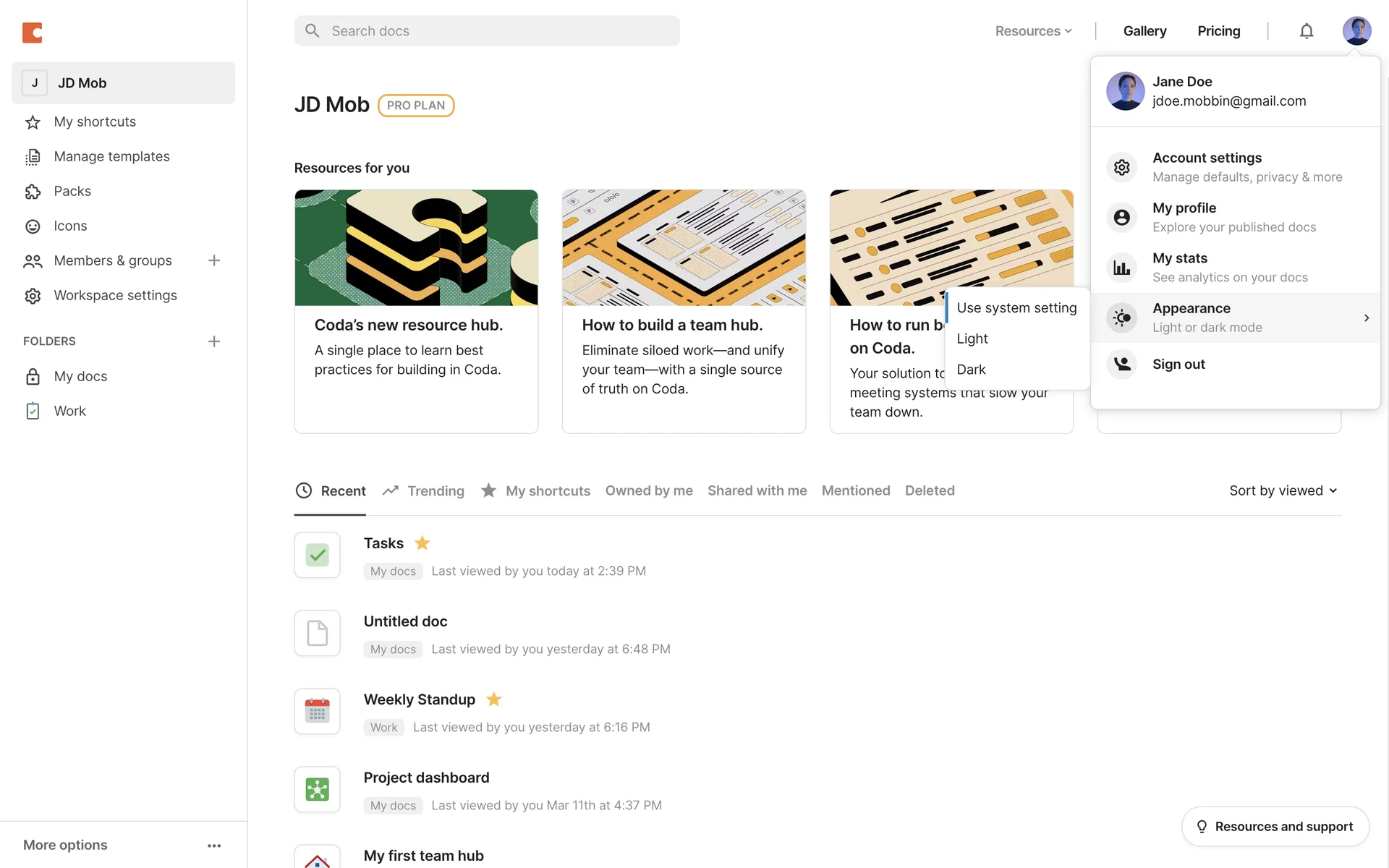Image resolution: width=1389 pixels, height=868 pixels.
Task: Choose Use system setting option
Action: click(1016, 308)
